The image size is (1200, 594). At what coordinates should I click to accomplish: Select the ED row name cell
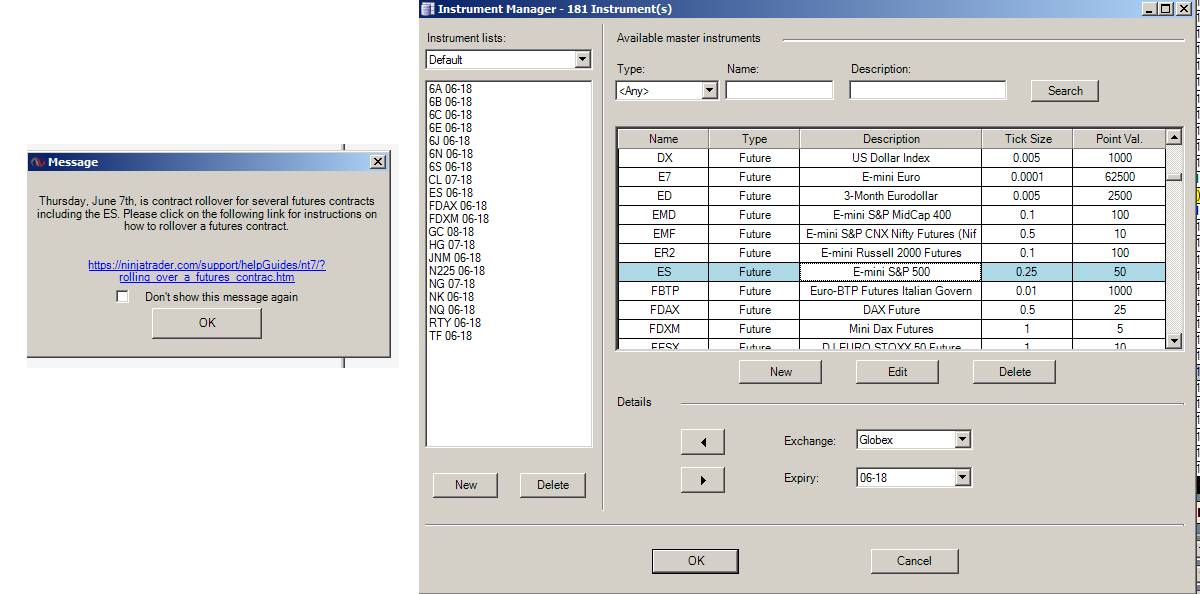pos(663,196)
